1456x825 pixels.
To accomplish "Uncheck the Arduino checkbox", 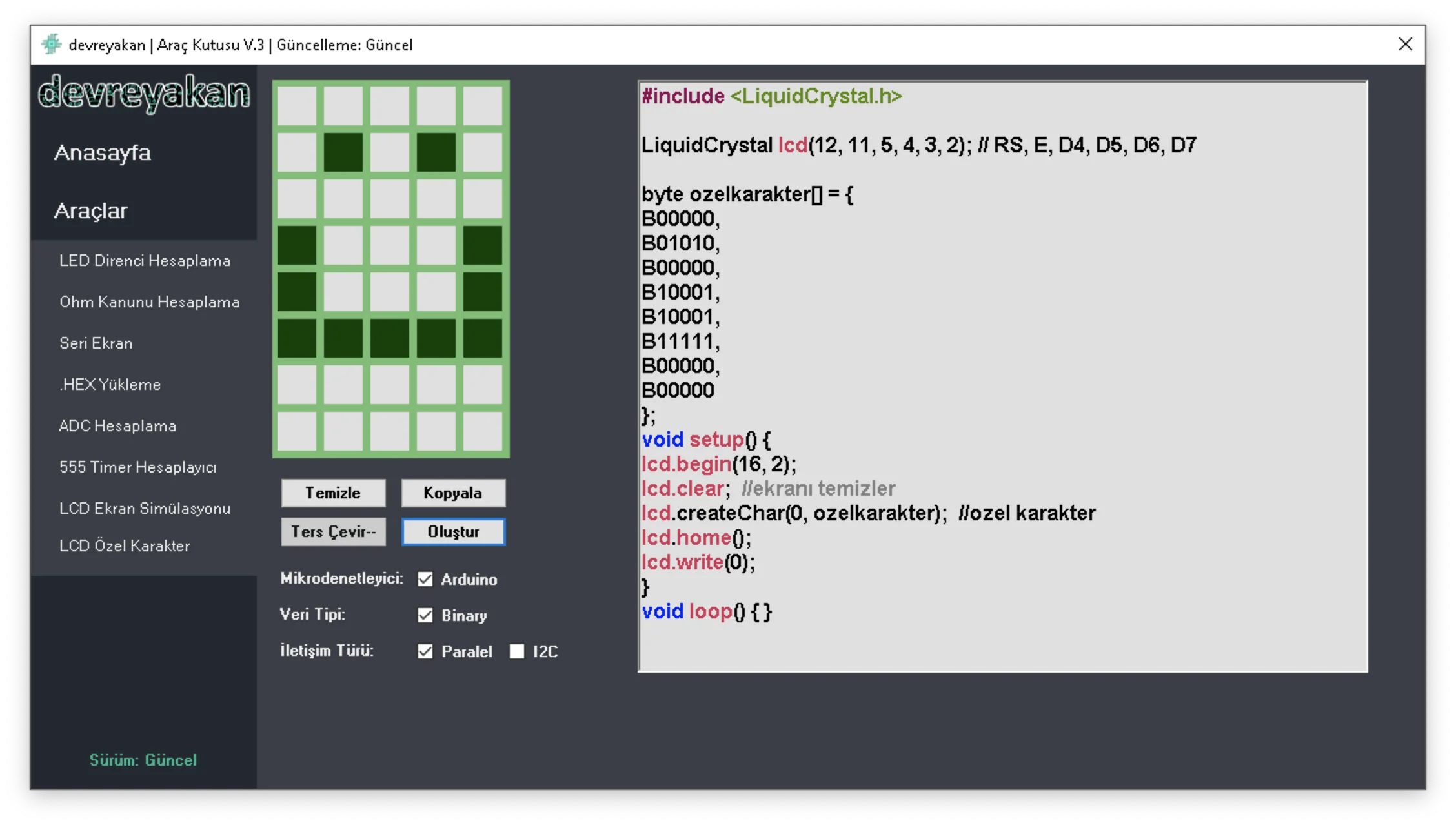I will [x=425, y=579].
